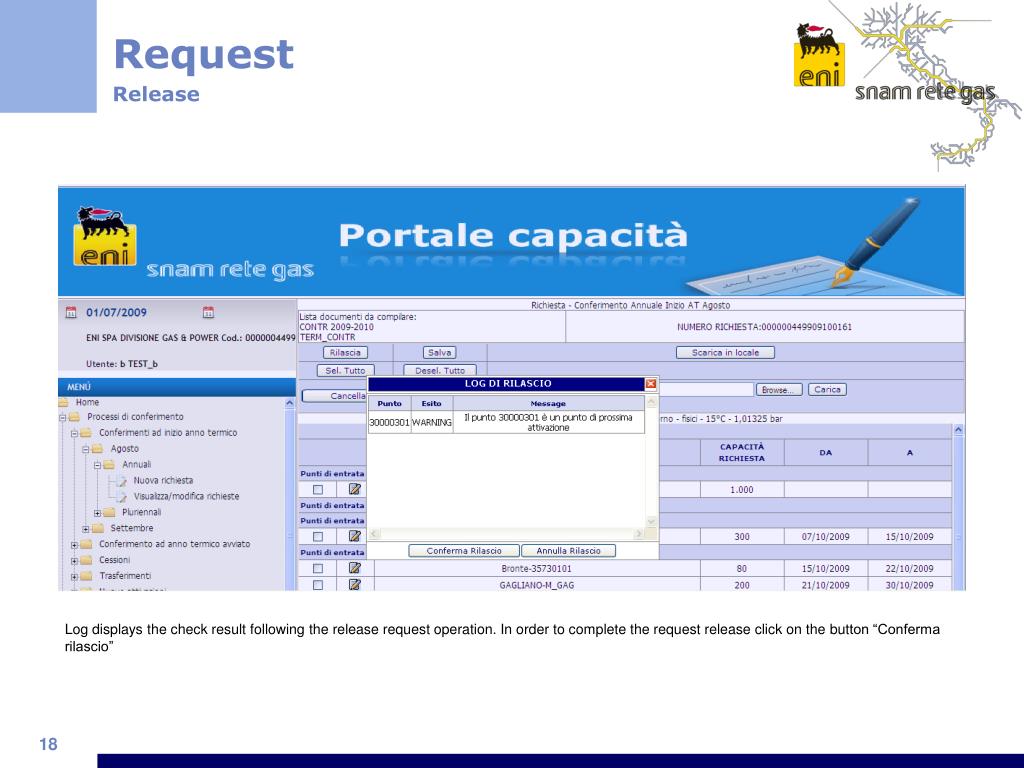
Task: Click the WARNING result cell in the log
Action: (432, 423)
